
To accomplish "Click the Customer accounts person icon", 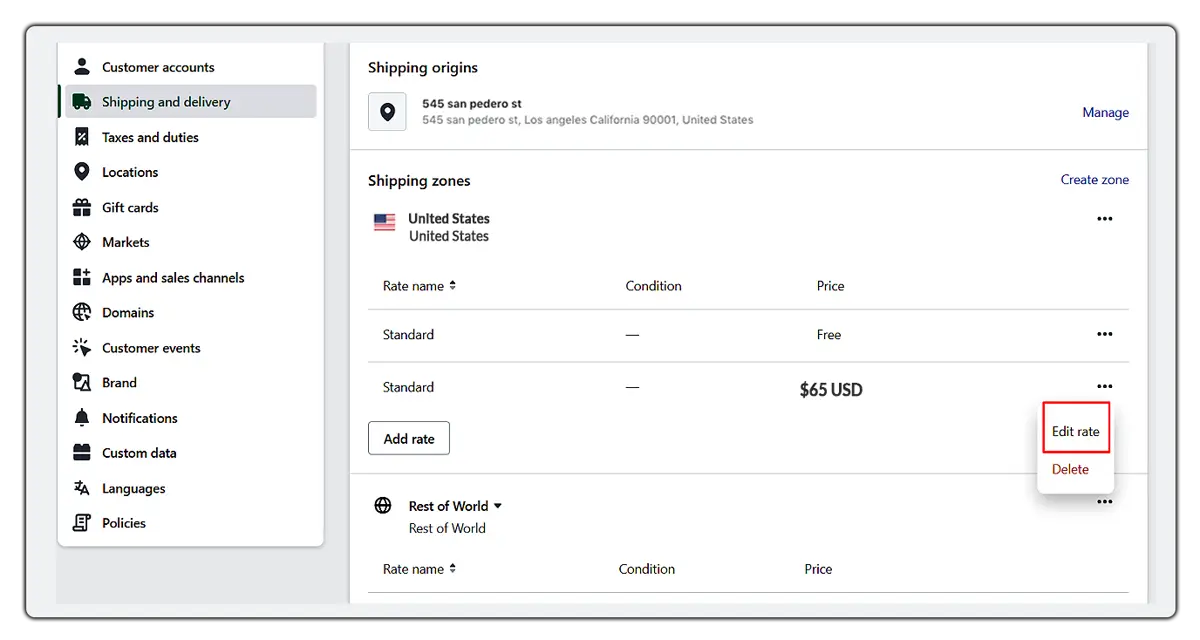I will click(82, 67).
